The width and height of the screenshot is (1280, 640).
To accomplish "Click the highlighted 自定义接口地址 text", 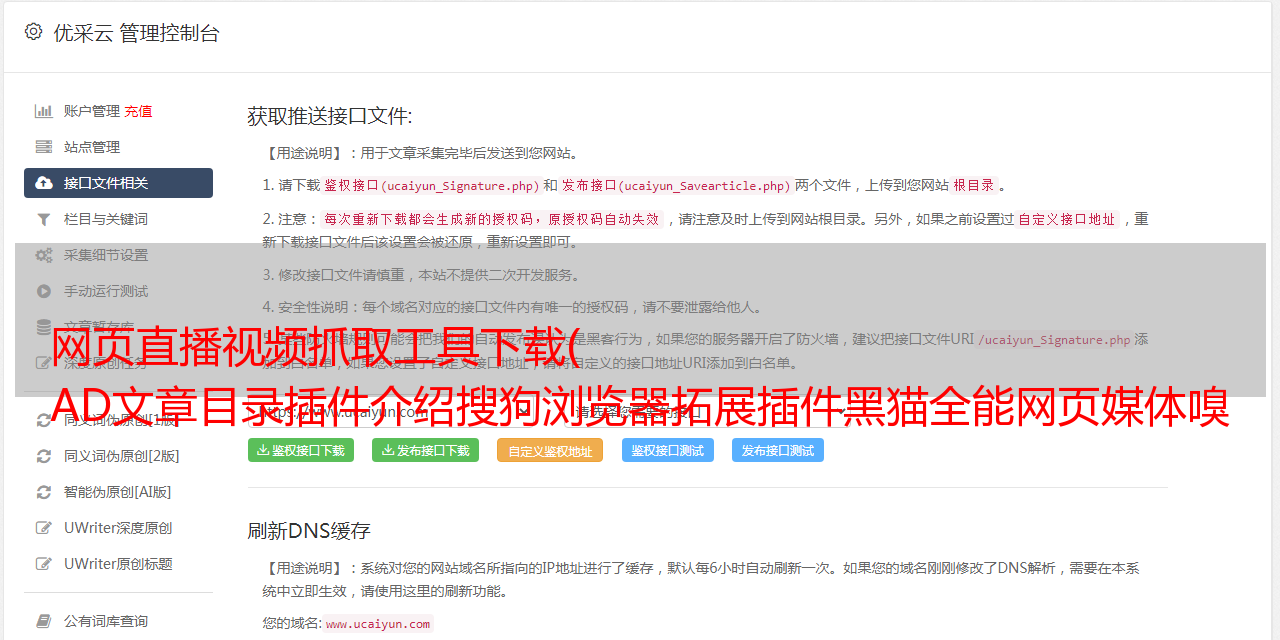I will 1067,219.
